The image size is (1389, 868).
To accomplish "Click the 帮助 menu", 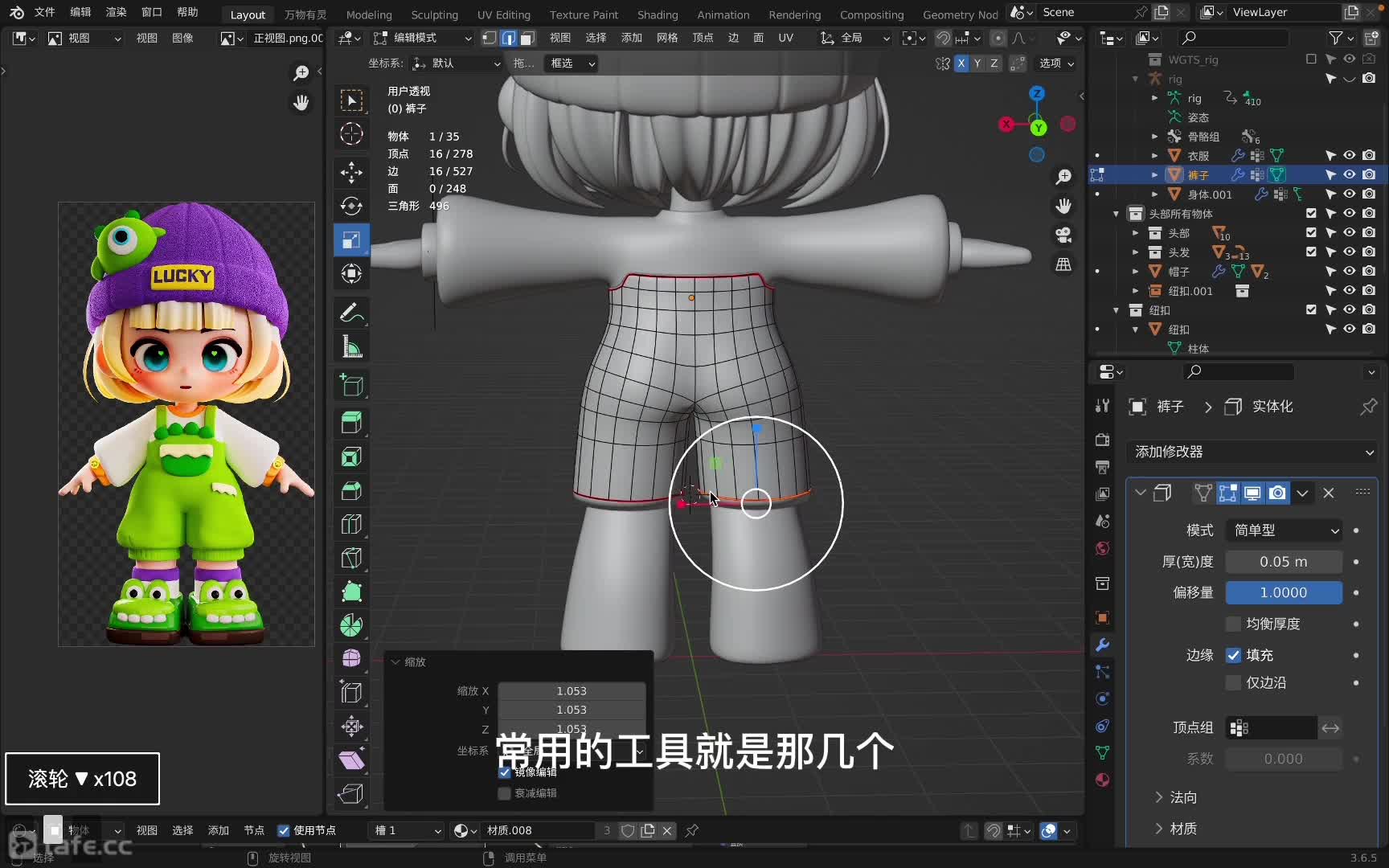I will [187, 12].
